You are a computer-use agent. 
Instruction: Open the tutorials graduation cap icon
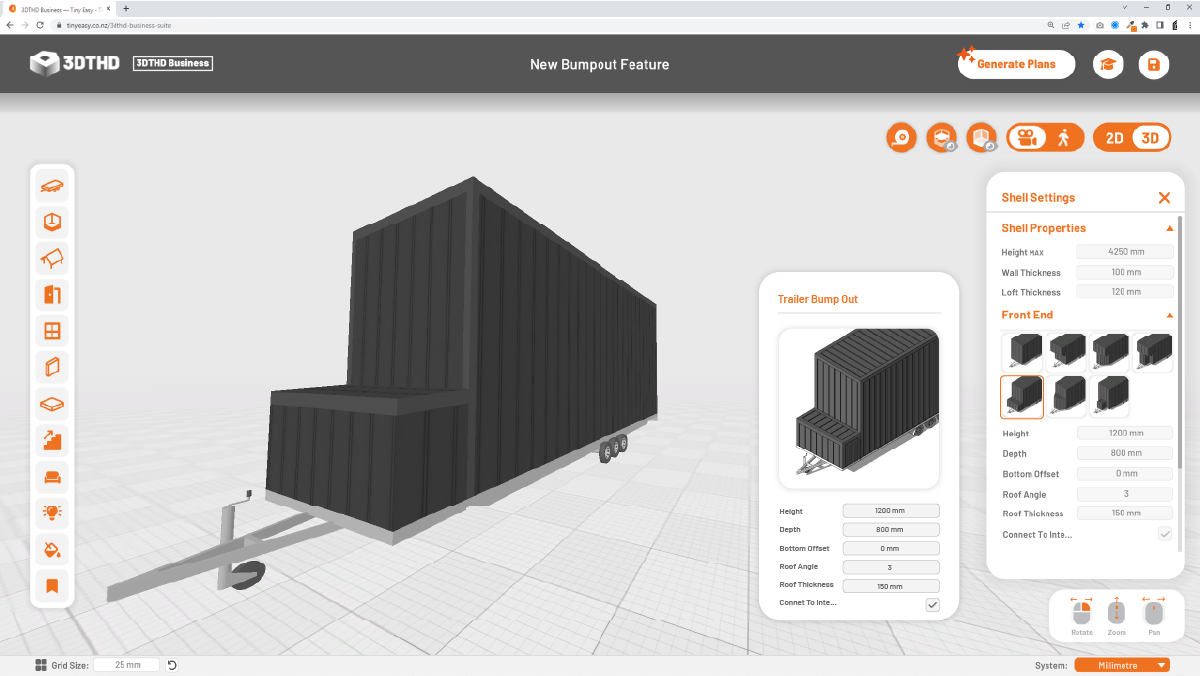click(1107, 65)
